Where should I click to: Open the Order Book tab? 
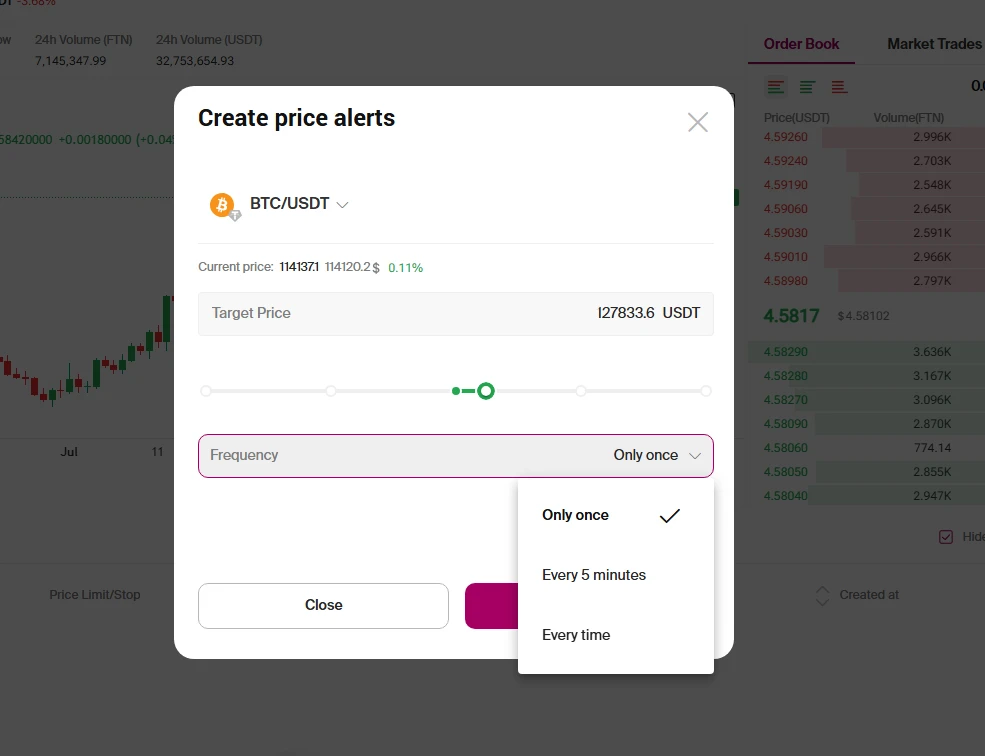point(801,44)
